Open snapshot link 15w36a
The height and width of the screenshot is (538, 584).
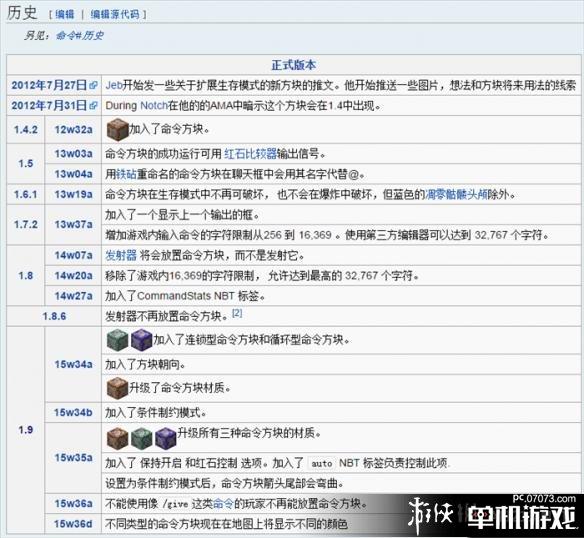73,504
